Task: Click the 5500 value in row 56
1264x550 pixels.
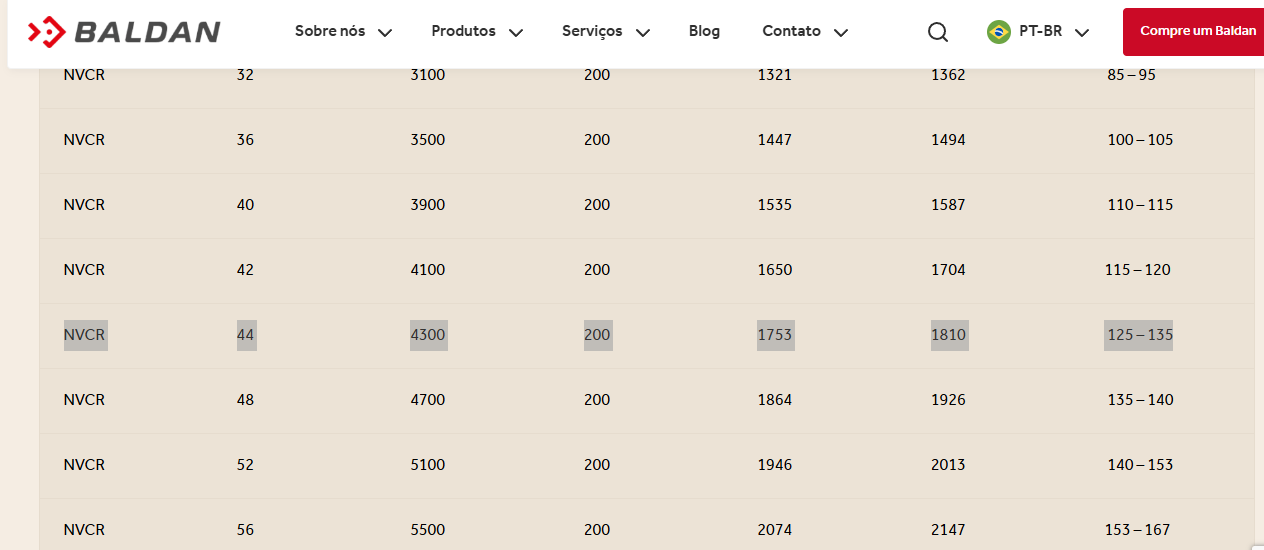Action: tap(428, 530)
